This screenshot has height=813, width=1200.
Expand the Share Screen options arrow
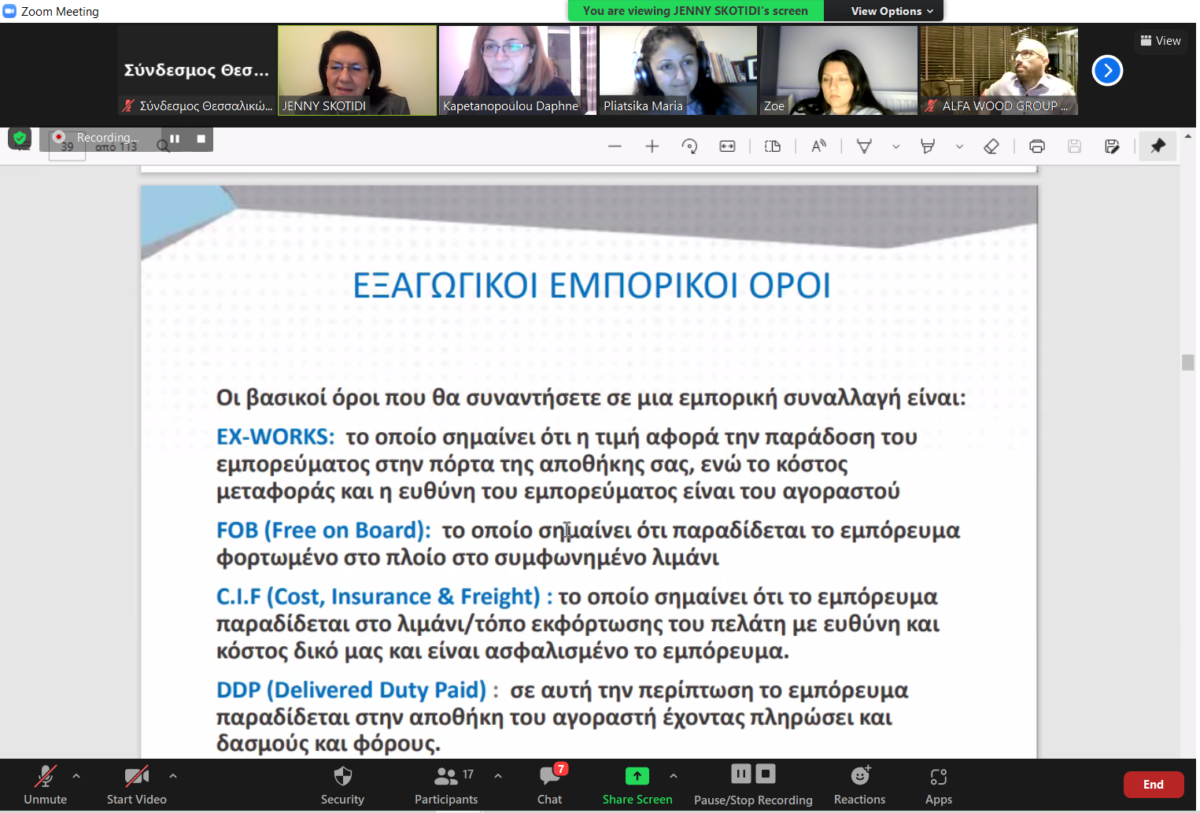point(673,775)
